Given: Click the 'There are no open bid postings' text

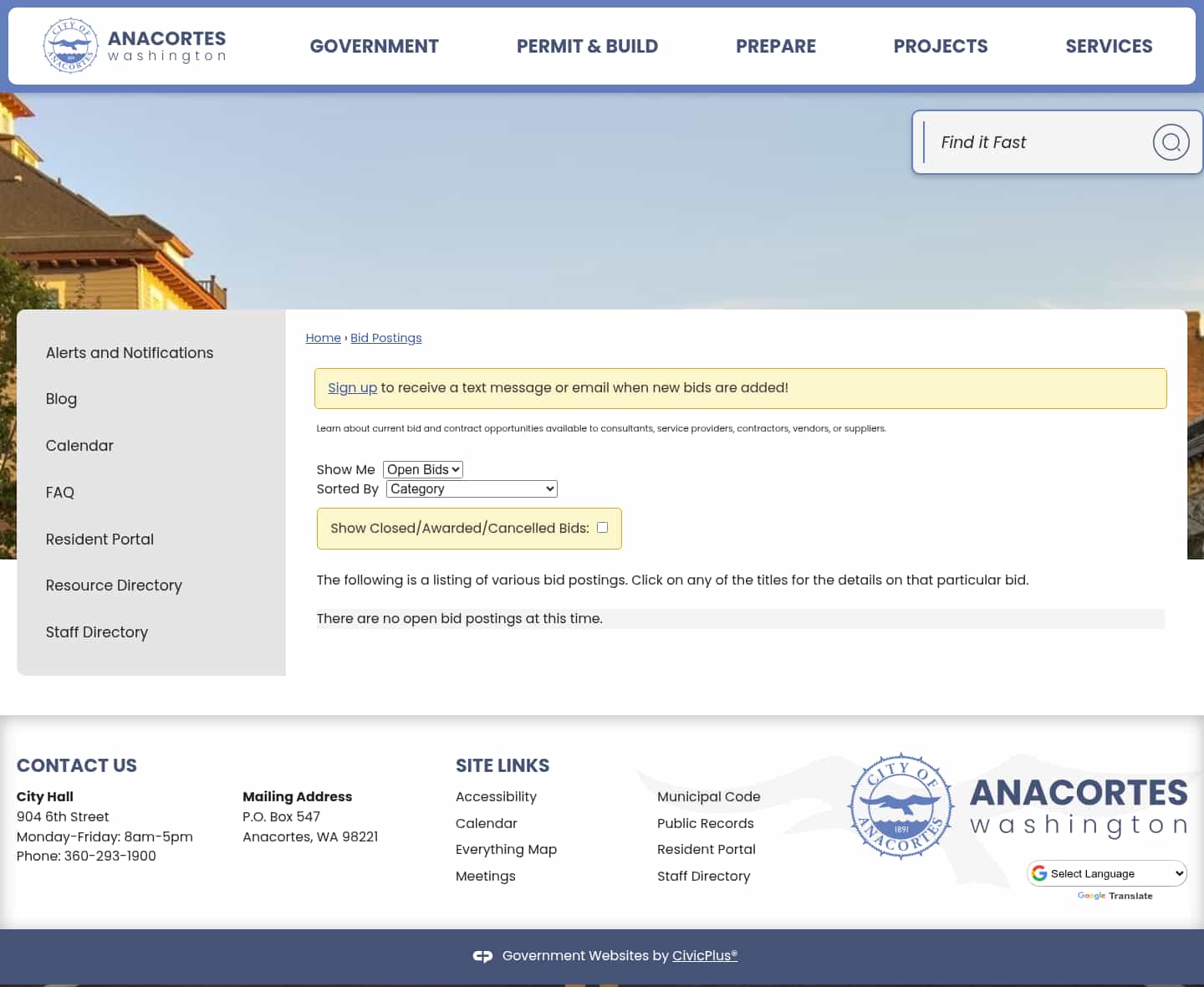Looking at the screenshot, I should 459,619.
